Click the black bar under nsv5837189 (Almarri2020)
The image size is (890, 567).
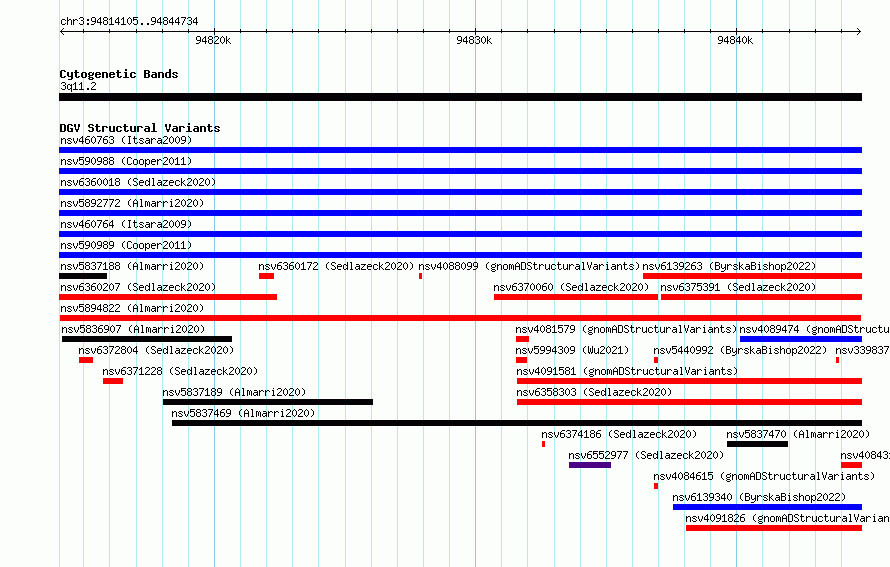tap(268, 402)
